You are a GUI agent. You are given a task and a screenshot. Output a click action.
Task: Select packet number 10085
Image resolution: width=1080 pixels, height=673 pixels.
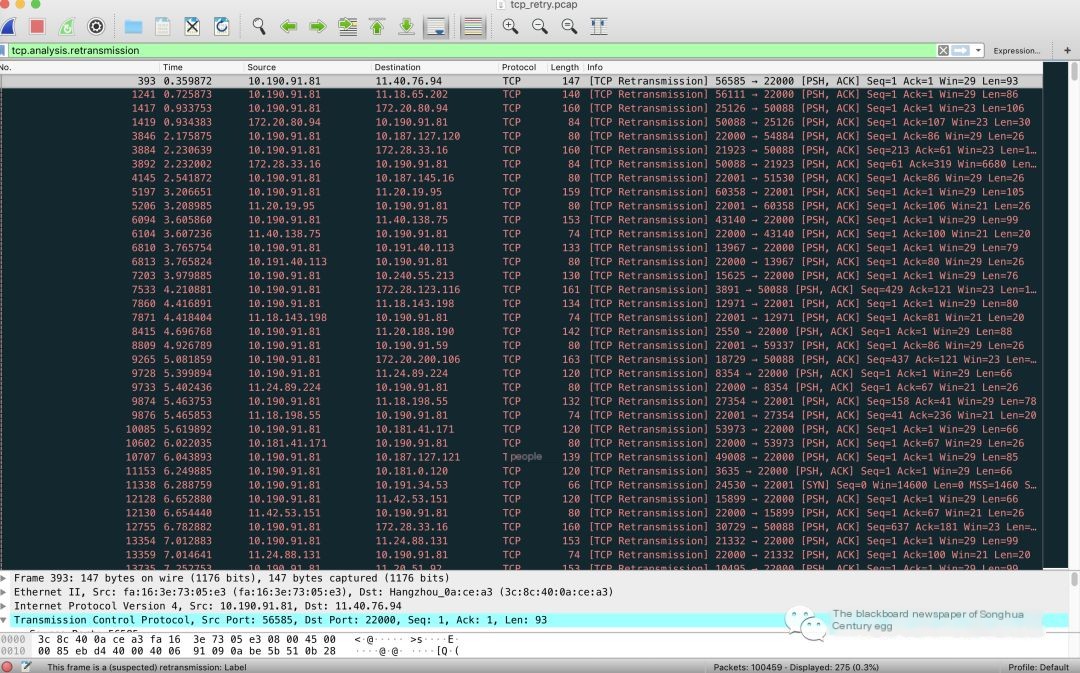(521, 429)
